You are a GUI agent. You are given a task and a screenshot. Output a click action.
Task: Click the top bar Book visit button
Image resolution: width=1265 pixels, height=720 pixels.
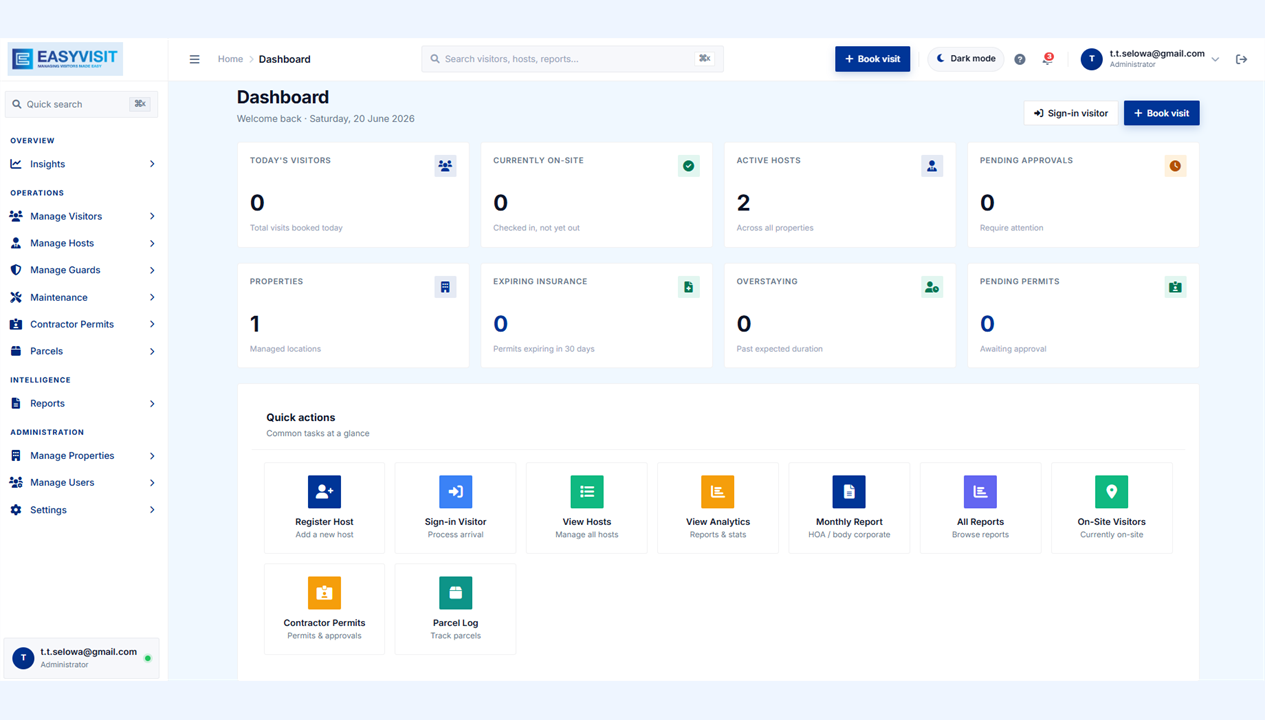coord(873,59)
